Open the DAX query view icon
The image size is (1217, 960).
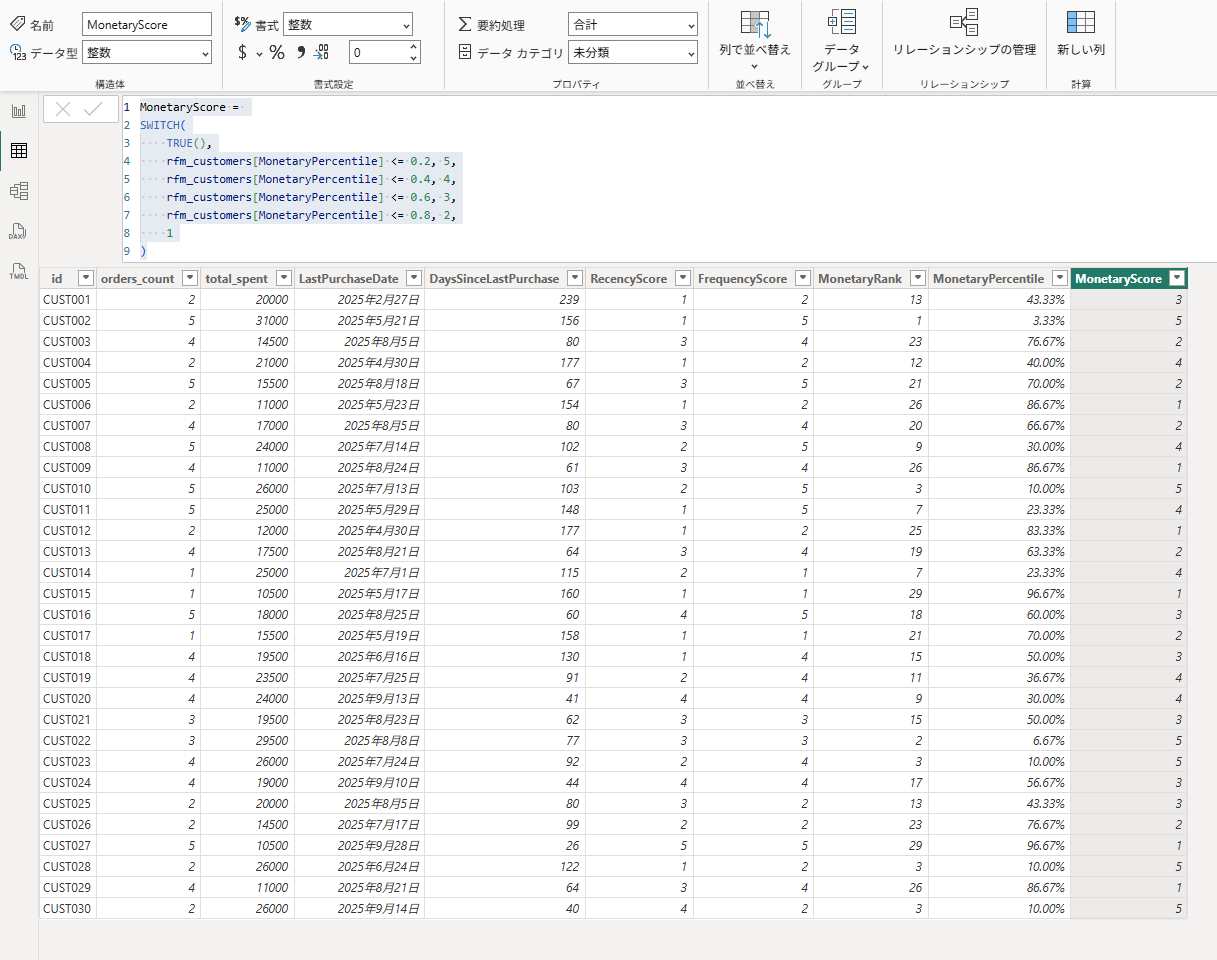18,232
